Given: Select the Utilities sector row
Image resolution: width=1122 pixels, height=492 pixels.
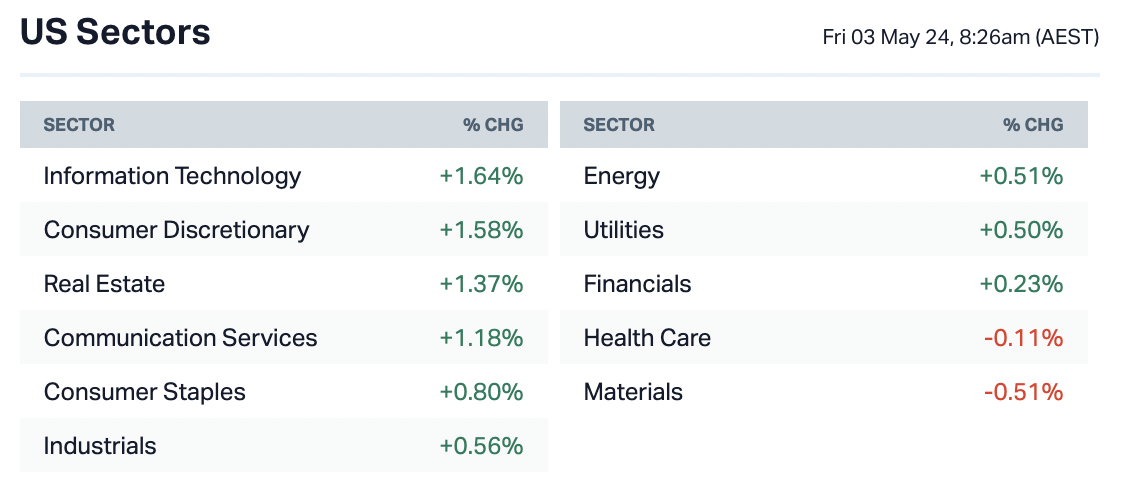Looking at the screenshot, I should click(623, 230).
